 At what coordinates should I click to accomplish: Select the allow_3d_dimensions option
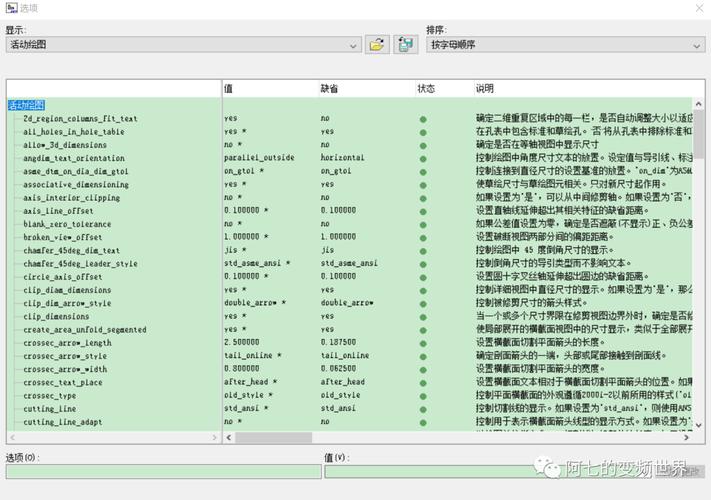pos(65,145)
